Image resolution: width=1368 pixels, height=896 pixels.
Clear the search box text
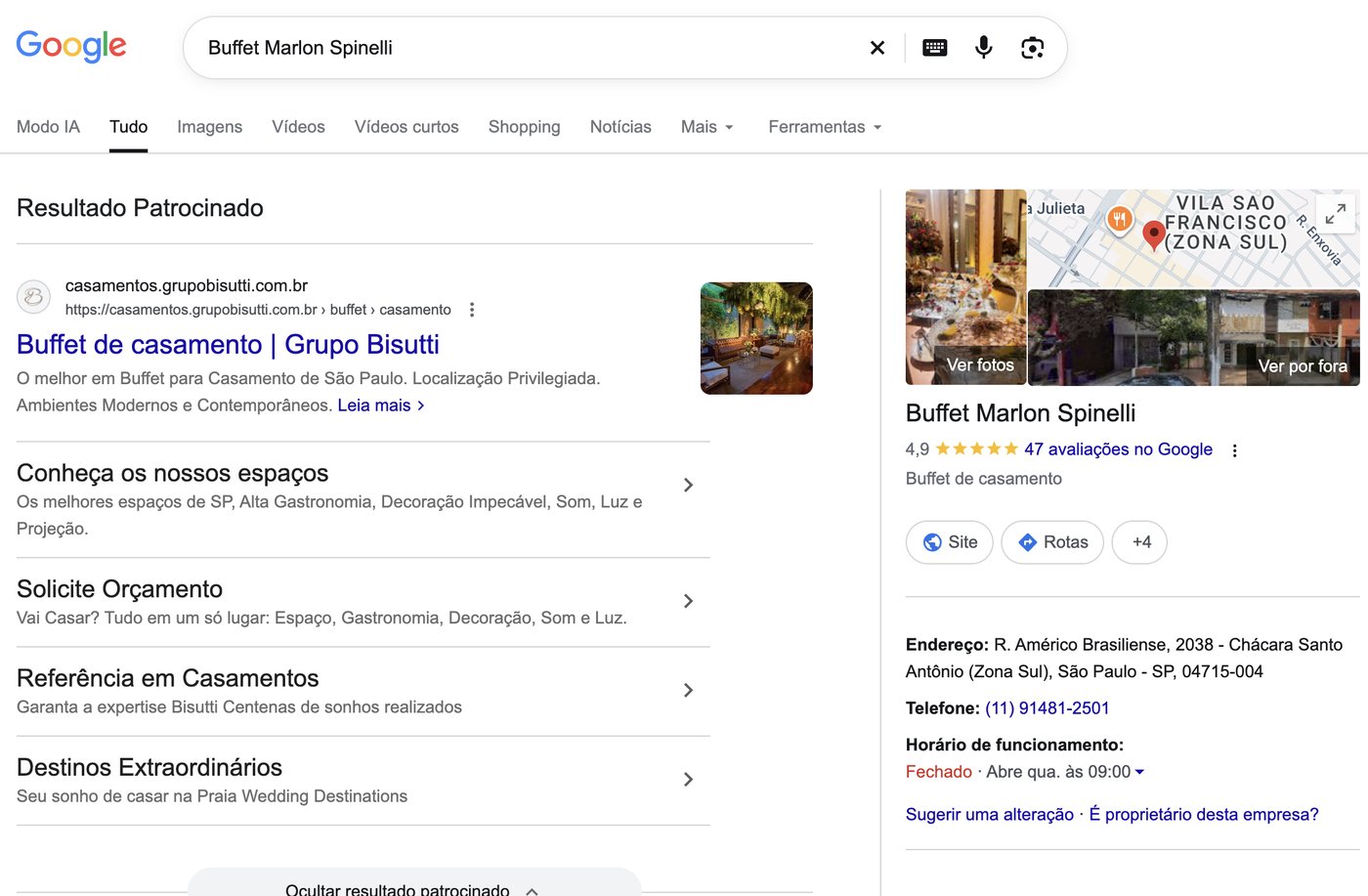(x=877, y=48)
